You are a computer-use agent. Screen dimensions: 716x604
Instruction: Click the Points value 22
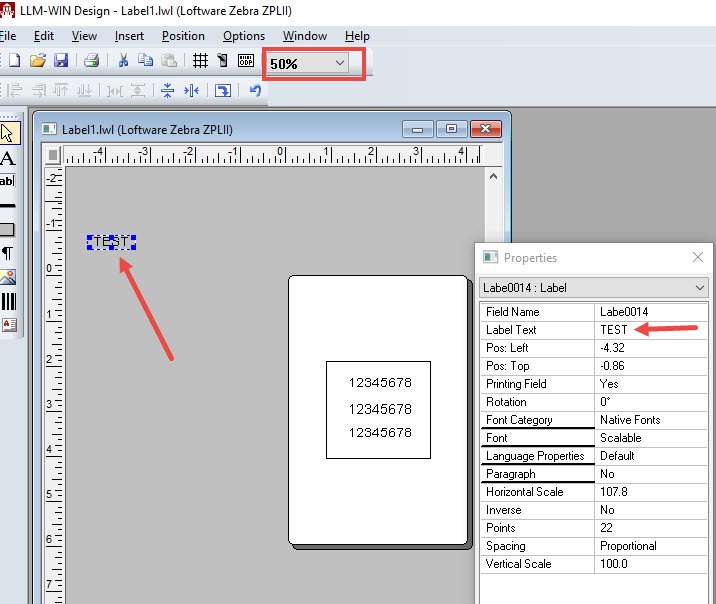point(650,528)
